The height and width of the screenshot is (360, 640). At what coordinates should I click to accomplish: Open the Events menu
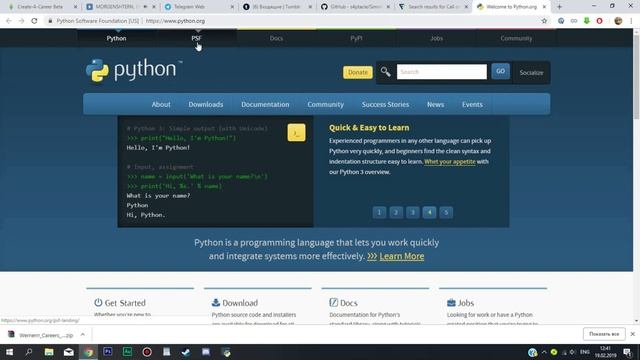pos(472,104)
